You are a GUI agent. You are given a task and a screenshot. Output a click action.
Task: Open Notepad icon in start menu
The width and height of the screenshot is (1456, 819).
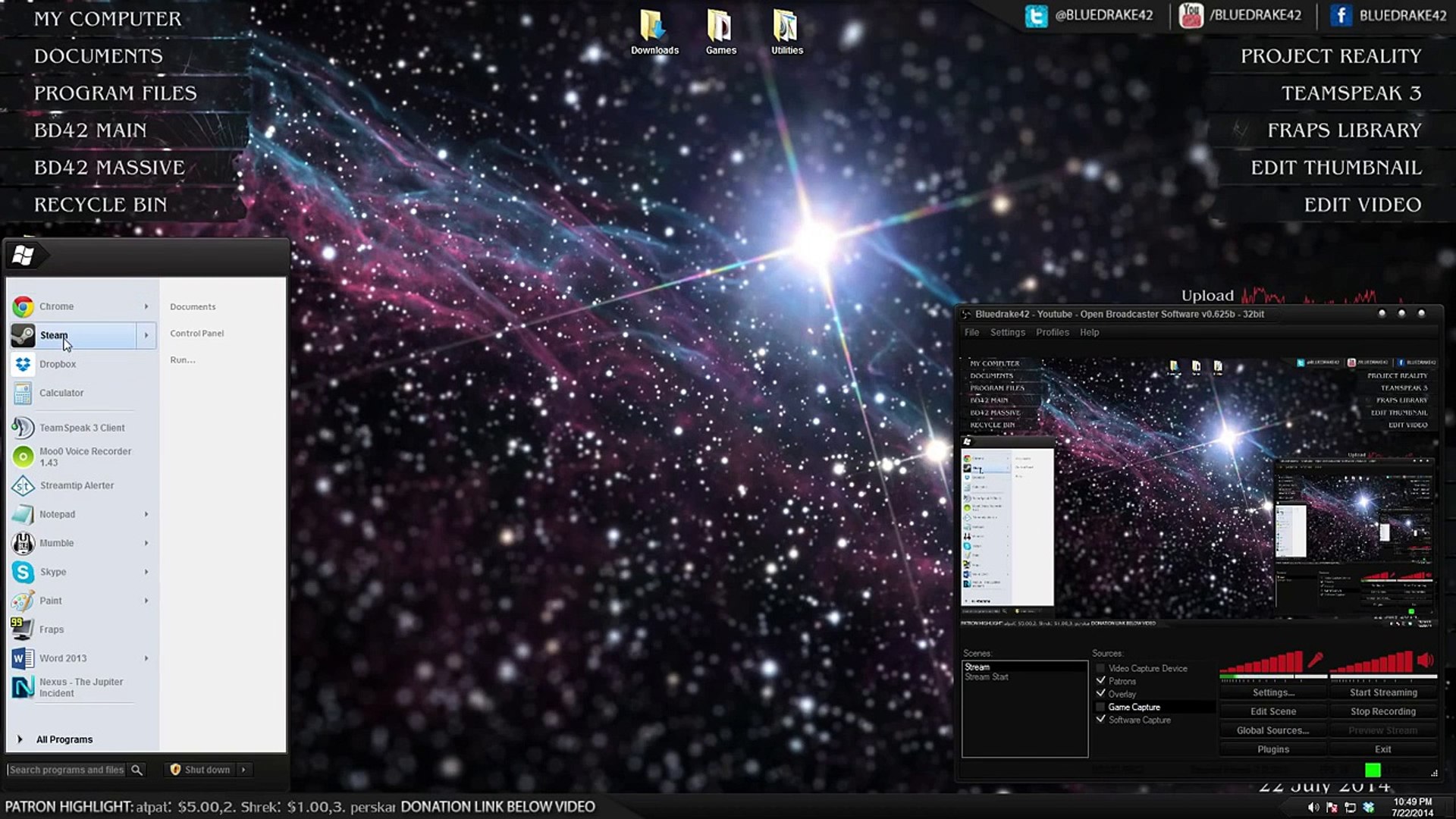coord(23,514)
